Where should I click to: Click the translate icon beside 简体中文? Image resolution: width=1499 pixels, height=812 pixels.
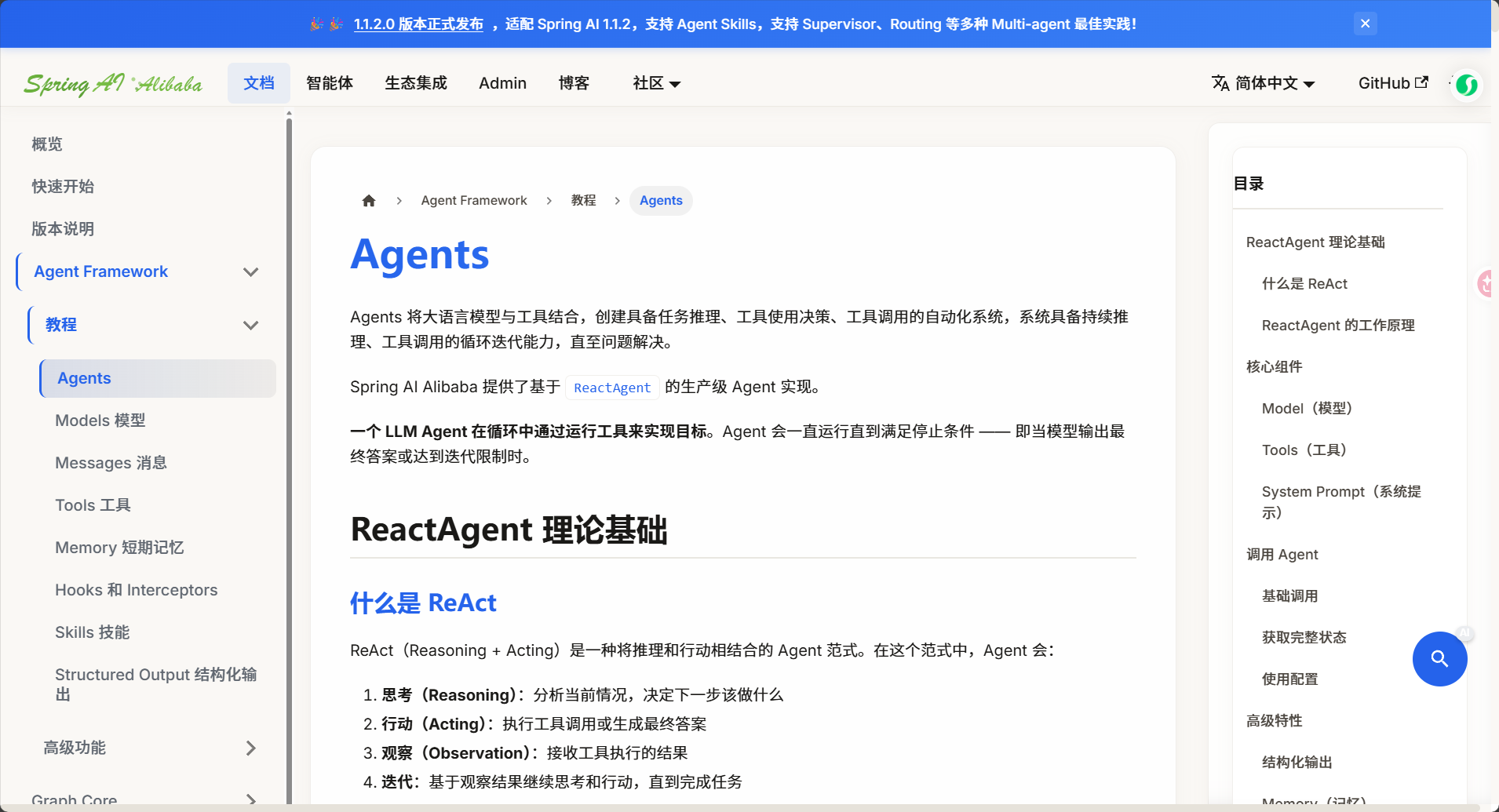click(1220, 83)
